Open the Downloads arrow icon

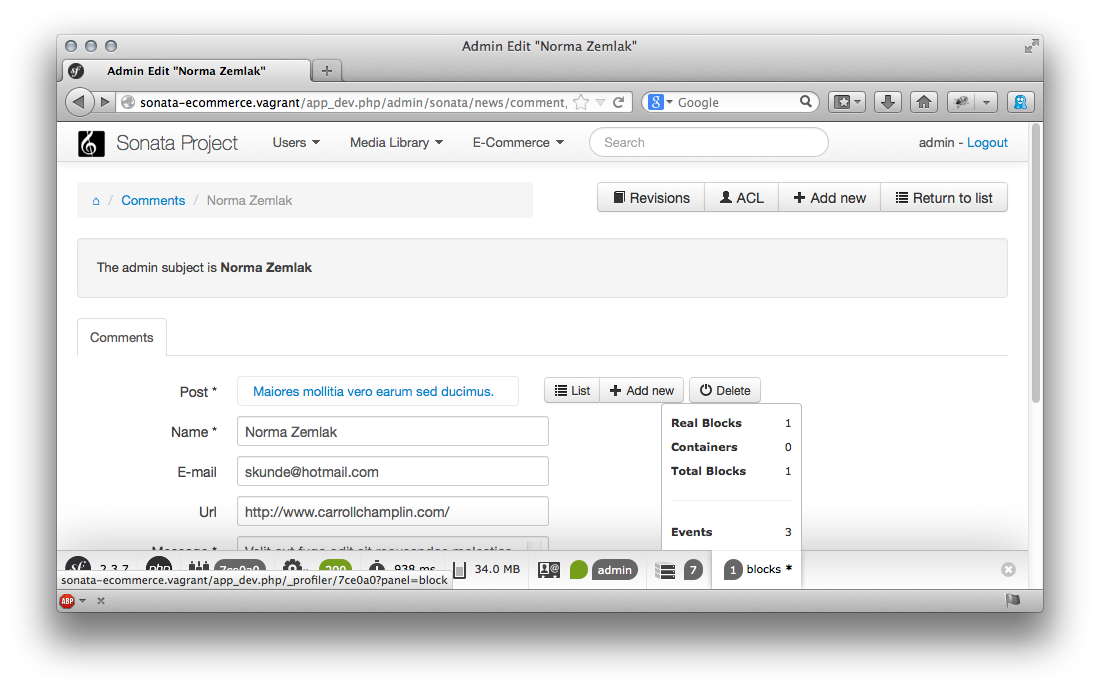888,102
